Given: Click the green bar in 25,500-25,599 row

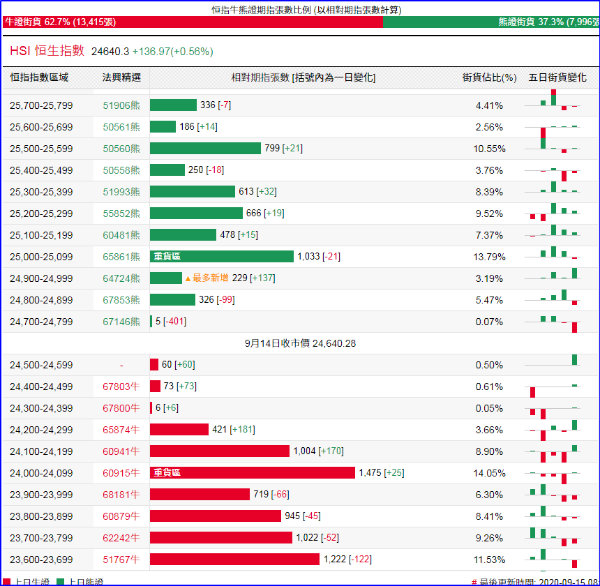Looking at the screenshot, I should point(205,148).
